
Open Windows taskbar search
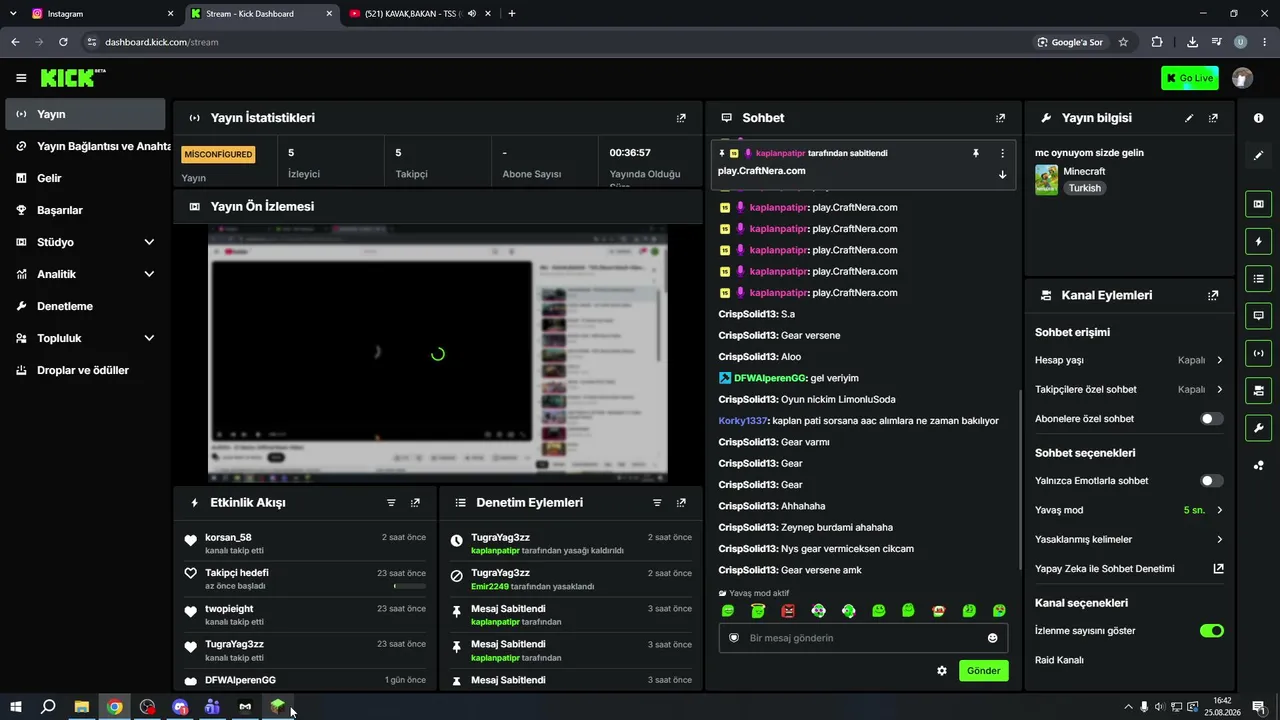click(x=48, y=707)
